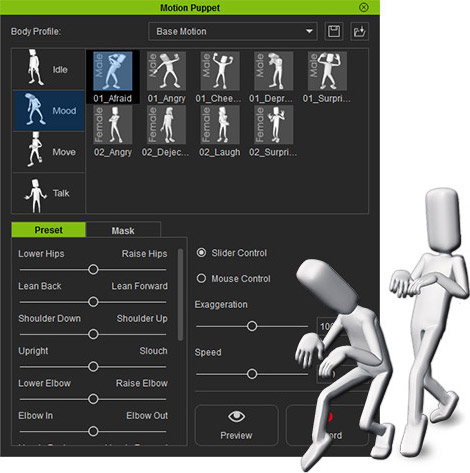Click the Elbow In / Elbow Out slider handle
Viewport: 470px width, 473px height.
93,431
